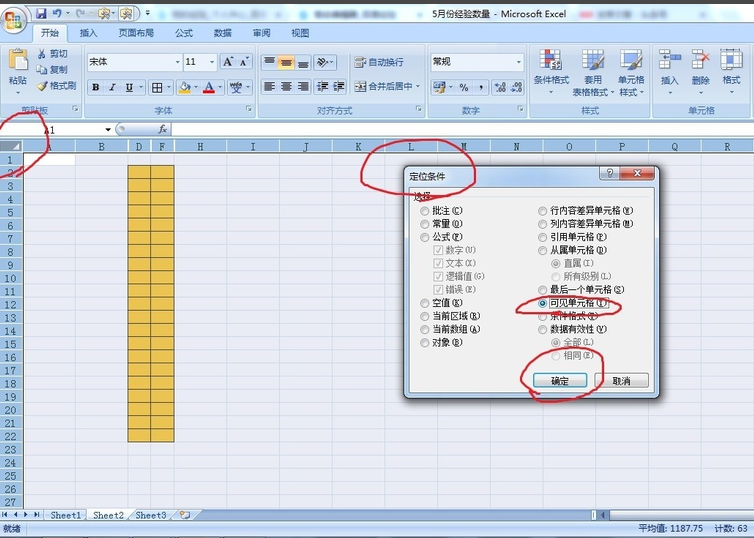Paste clipboard contents using the 粘贴 icon
Viewport: 754px width, 538px height.
click(x=18, y=60)
